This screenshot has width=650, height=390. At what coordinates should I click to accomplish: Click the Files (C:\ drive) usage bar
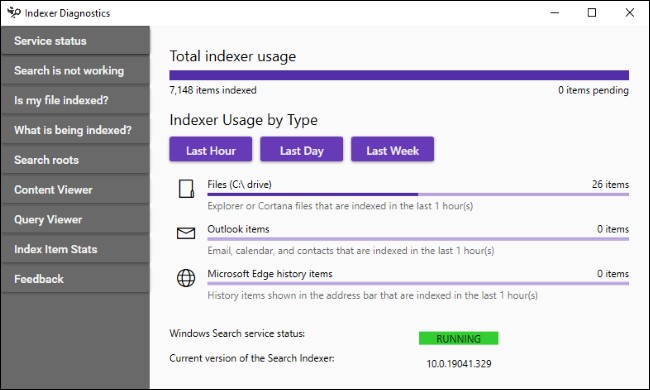418,194
